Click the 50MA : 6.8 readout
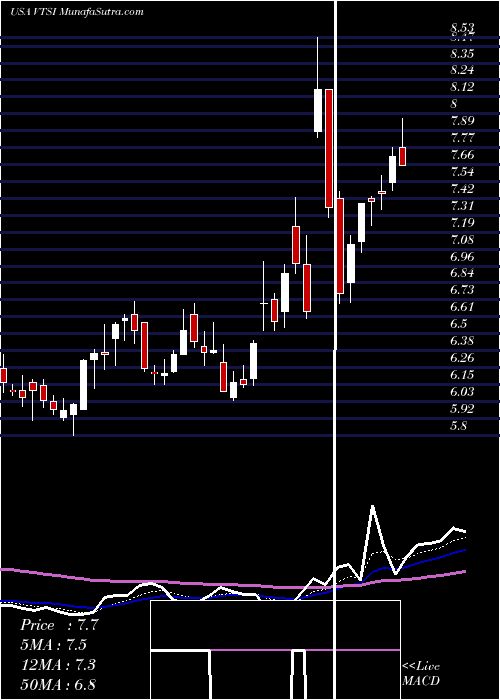The height and width of the screenshot is (700, 500). click(58, 684)
